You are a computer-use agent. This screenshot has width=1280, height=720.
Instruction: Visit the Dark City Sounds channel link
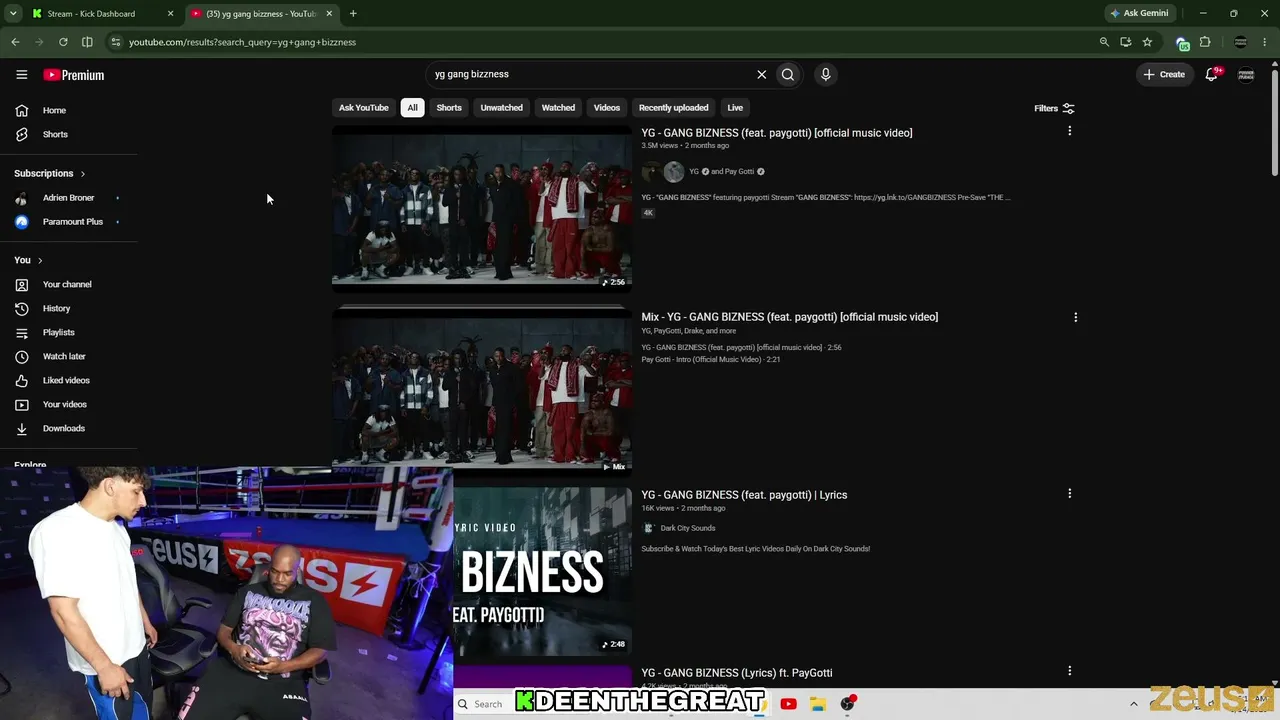[688, 528]
